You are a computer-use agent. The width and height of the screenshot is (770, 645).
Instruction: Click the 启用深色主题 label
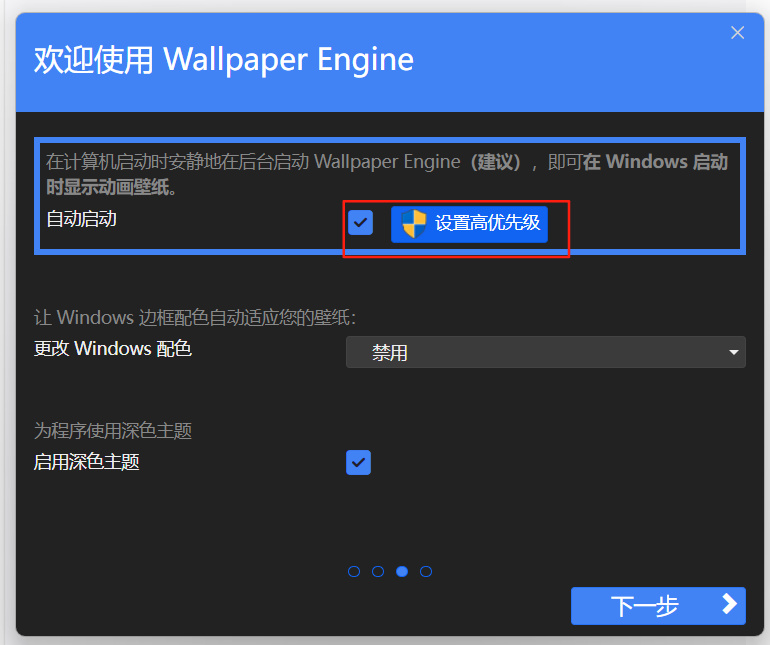(86, 462)
